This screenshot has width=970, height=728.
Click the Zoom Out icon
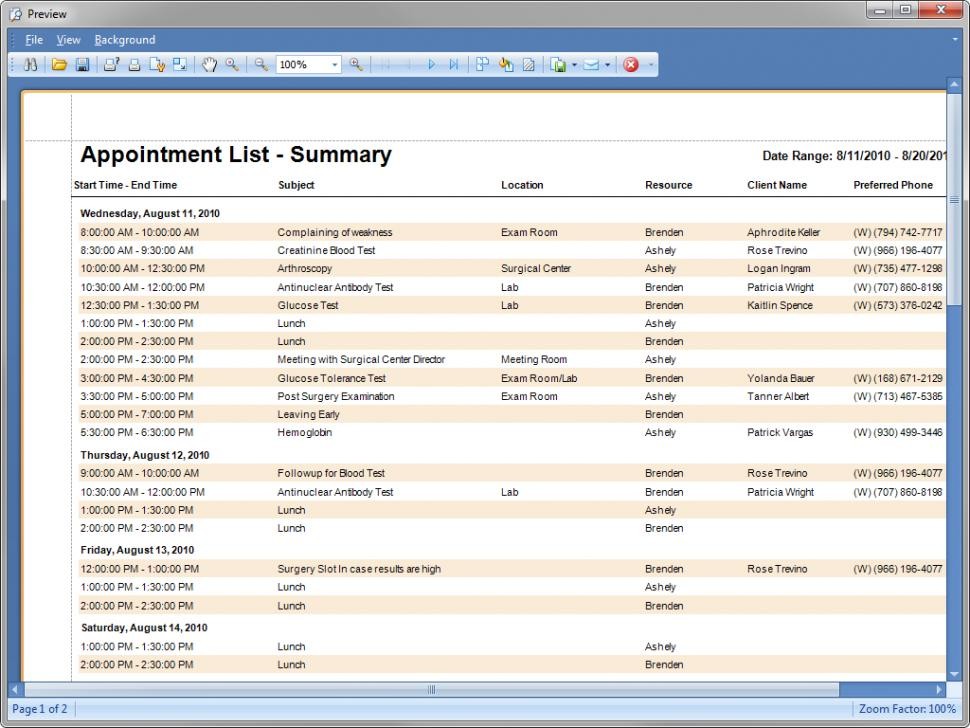(x=261, y=64)
